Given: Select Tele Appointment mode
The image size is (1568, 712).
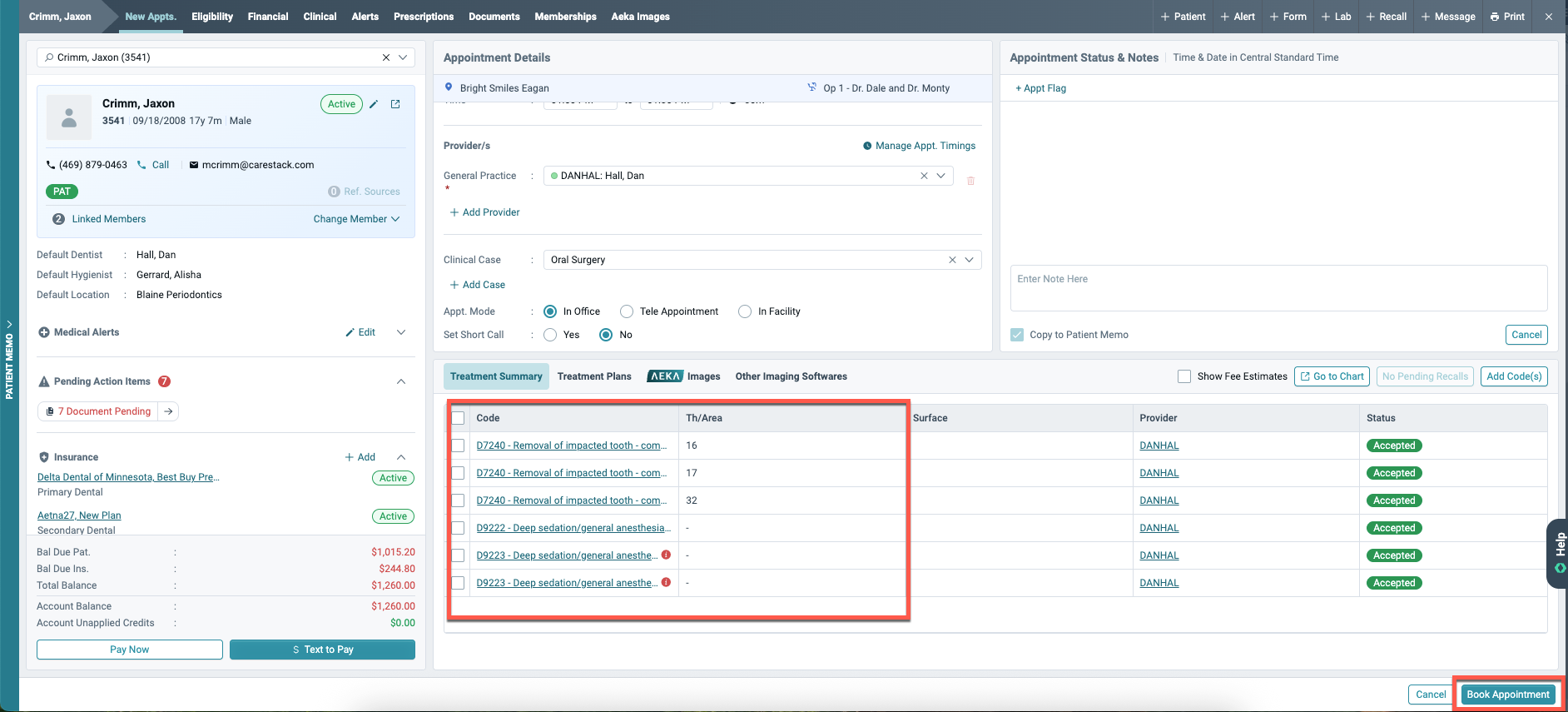Looking at the screenshot, I should [x=627, y=311].
